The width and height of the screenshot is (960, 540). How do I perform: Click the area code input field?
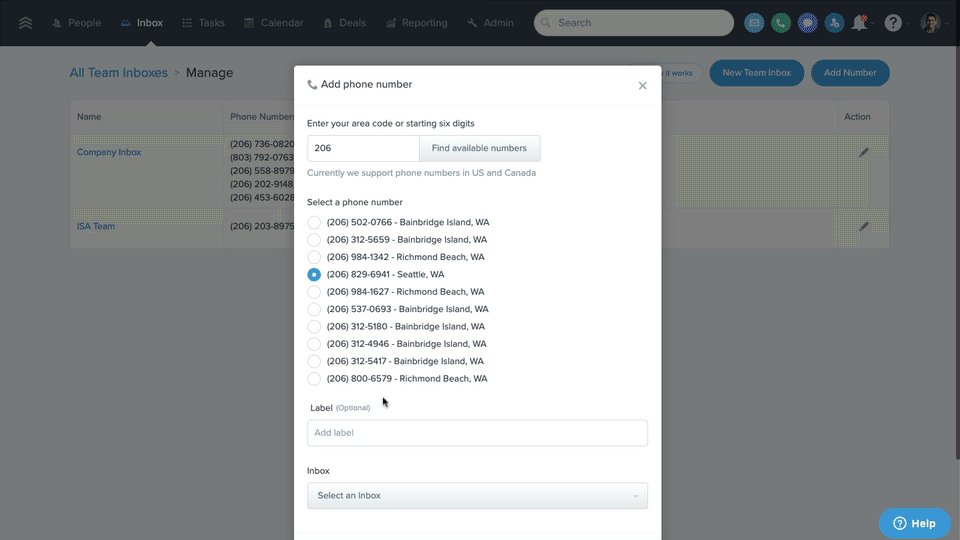point(363,148)
